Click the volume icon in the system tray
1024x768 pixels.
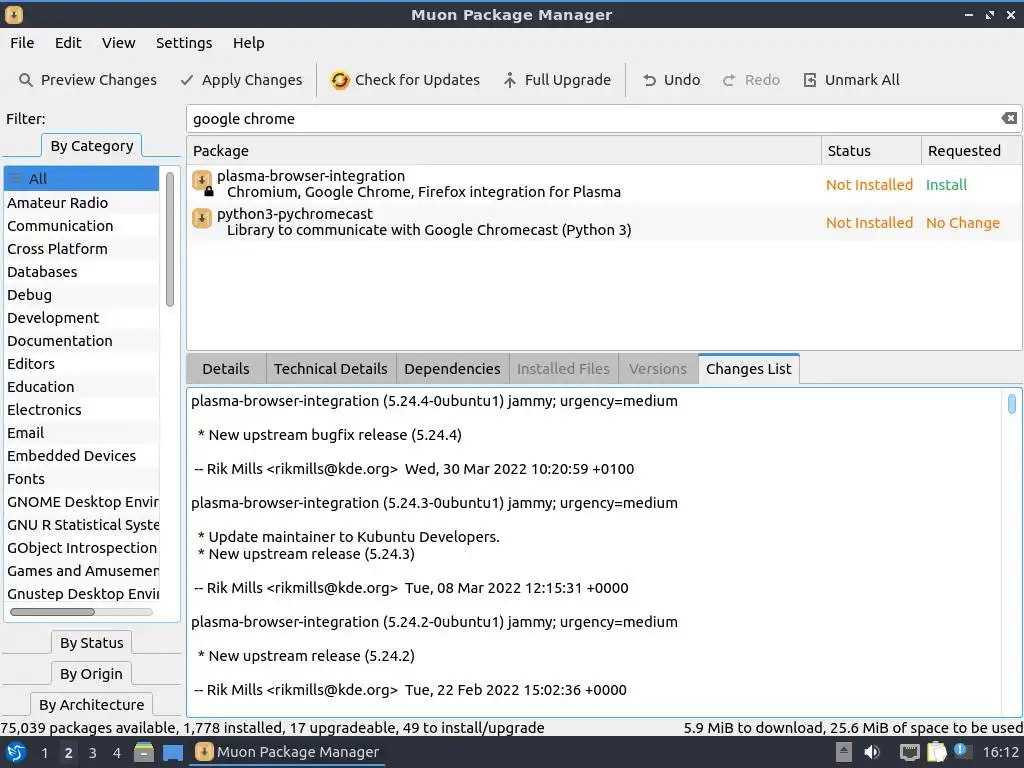872,752
